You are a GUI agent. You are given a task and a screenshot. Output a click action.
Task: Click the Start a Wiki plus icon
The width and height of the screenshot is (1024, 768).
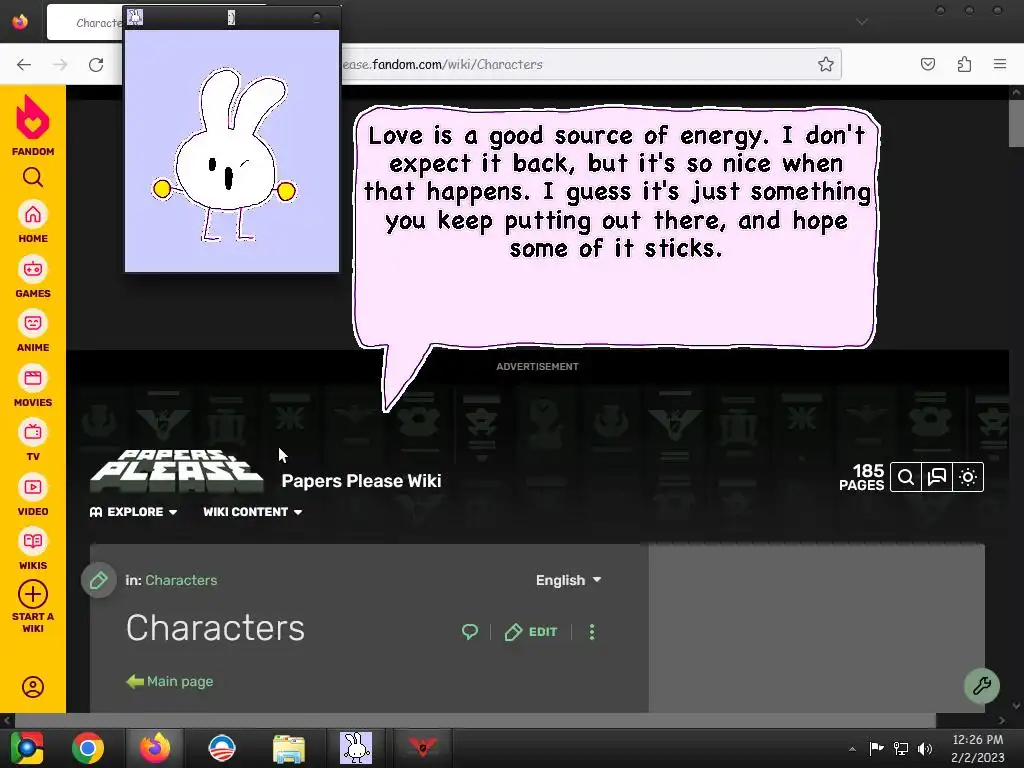click(33, 595)
